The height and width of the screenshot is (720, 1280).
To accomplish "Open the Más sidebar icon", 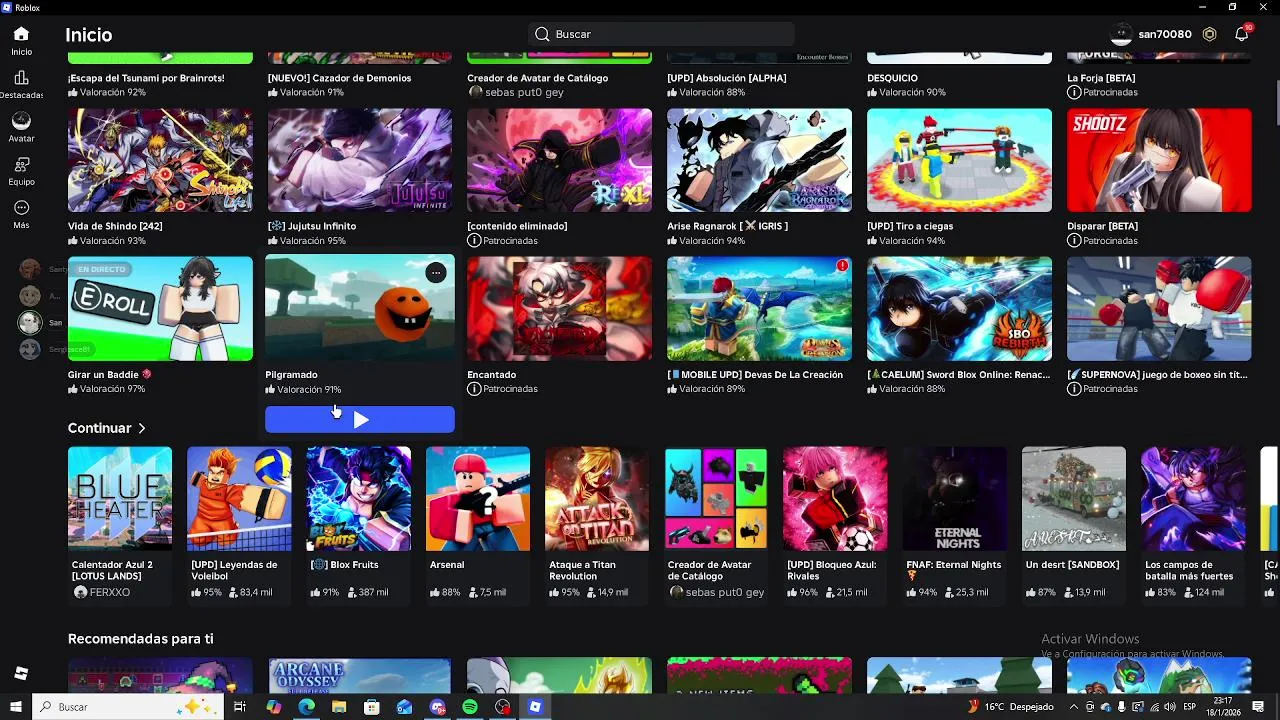I will (21, 208).
